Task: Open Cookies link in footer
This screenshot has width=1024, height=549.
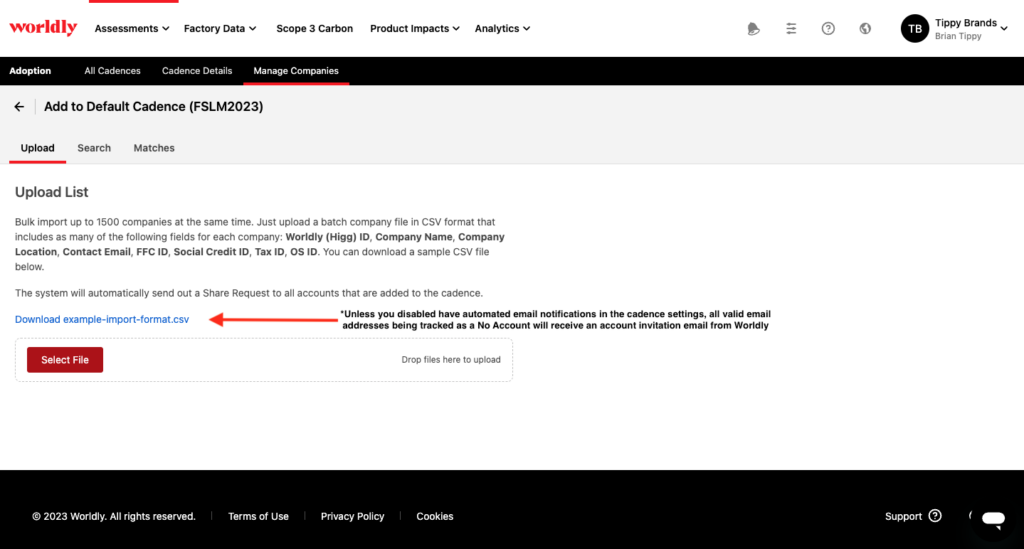Action: click(435, 516)
